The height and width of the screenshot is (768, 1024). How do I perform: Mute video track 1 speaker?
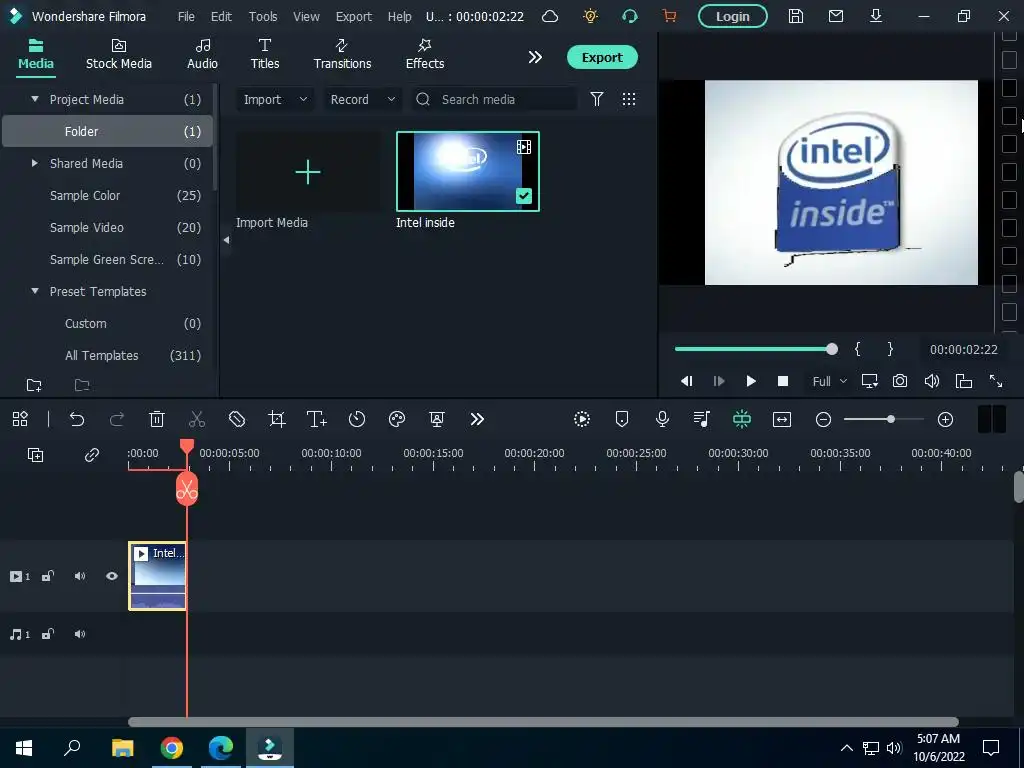(80, 576)
